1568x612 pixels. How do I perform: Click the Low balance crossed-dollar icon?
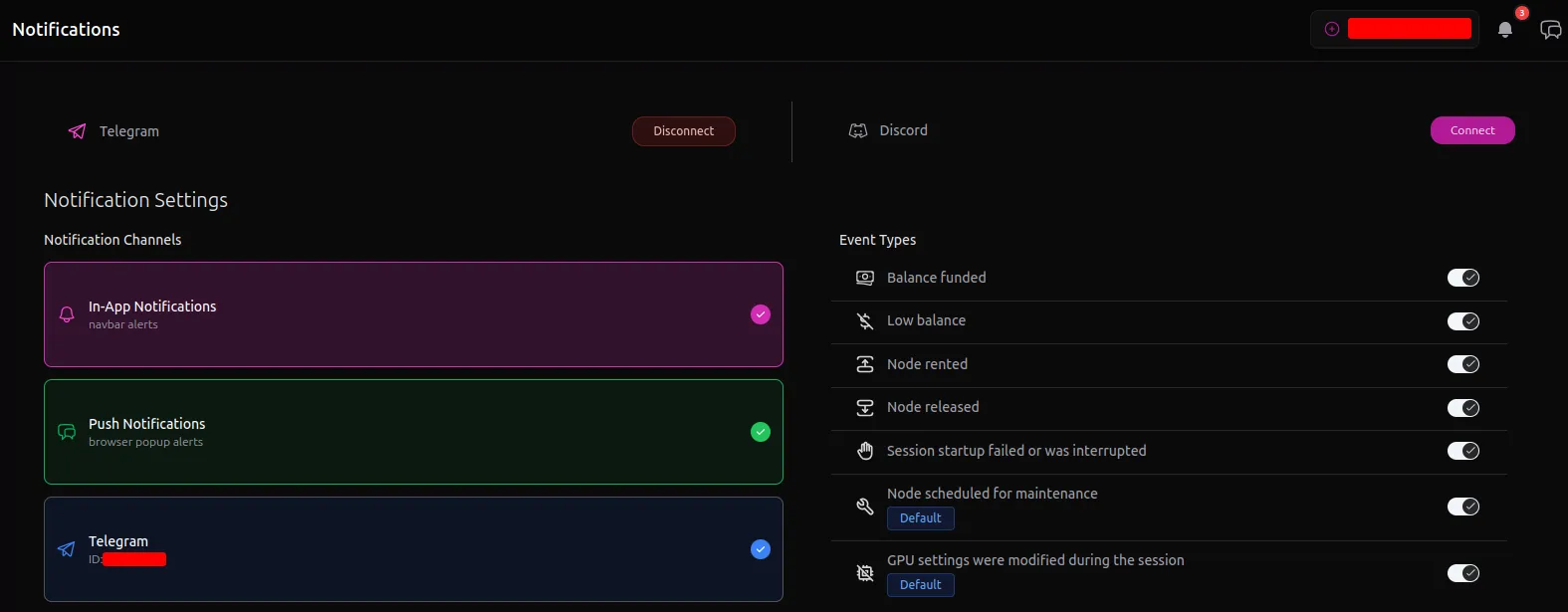pos(865,320)
